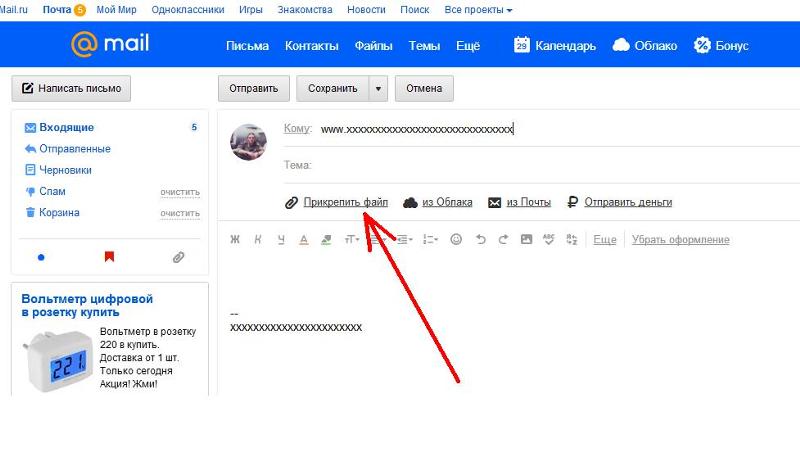800x454 pixels.
Task: Go to Игры
Action: tap(251, 10)
